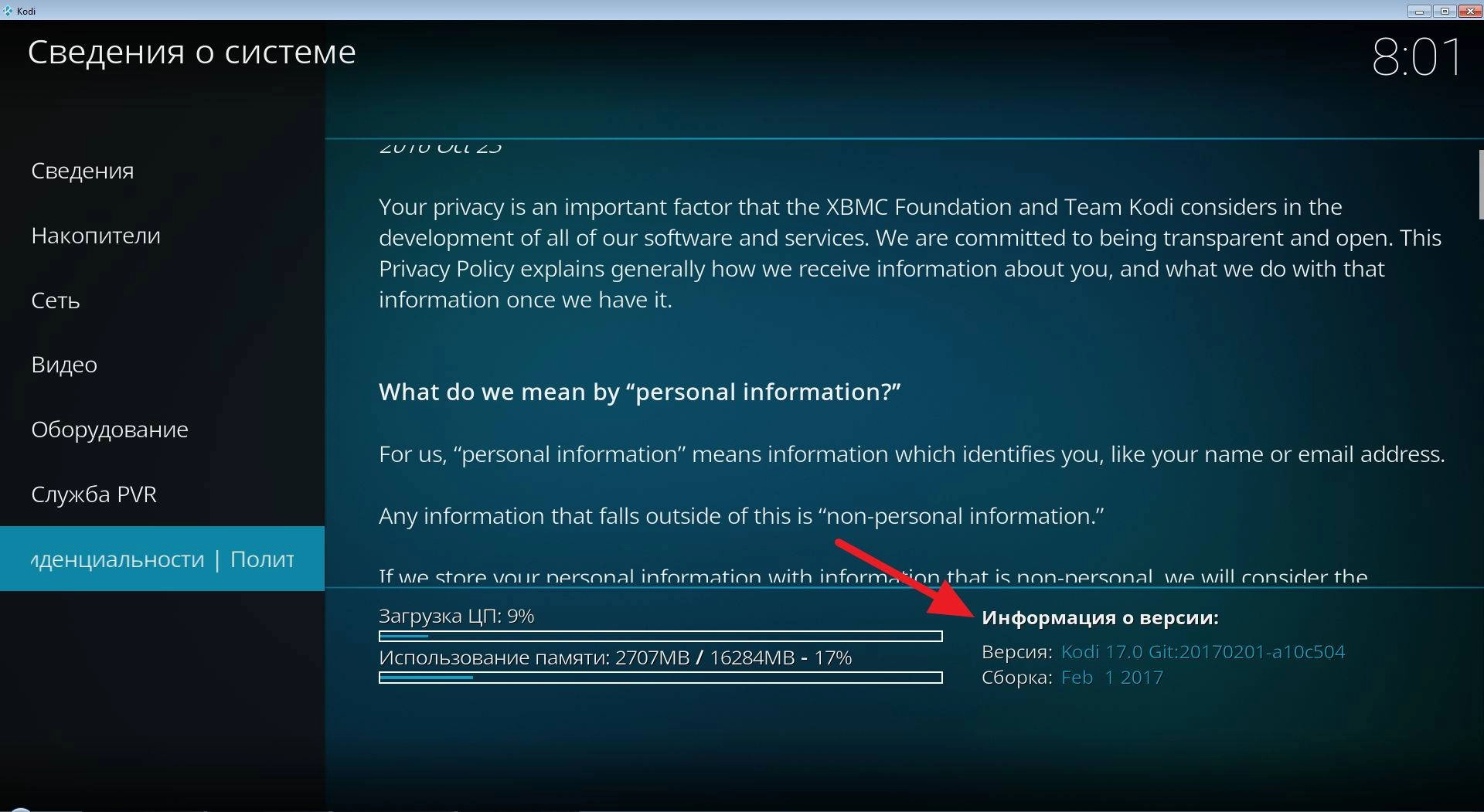The image size is (1484, 812).
Task: Click version value Kodi 17.0 Git:20170201-a10c504
Action: coord(1203,652)
